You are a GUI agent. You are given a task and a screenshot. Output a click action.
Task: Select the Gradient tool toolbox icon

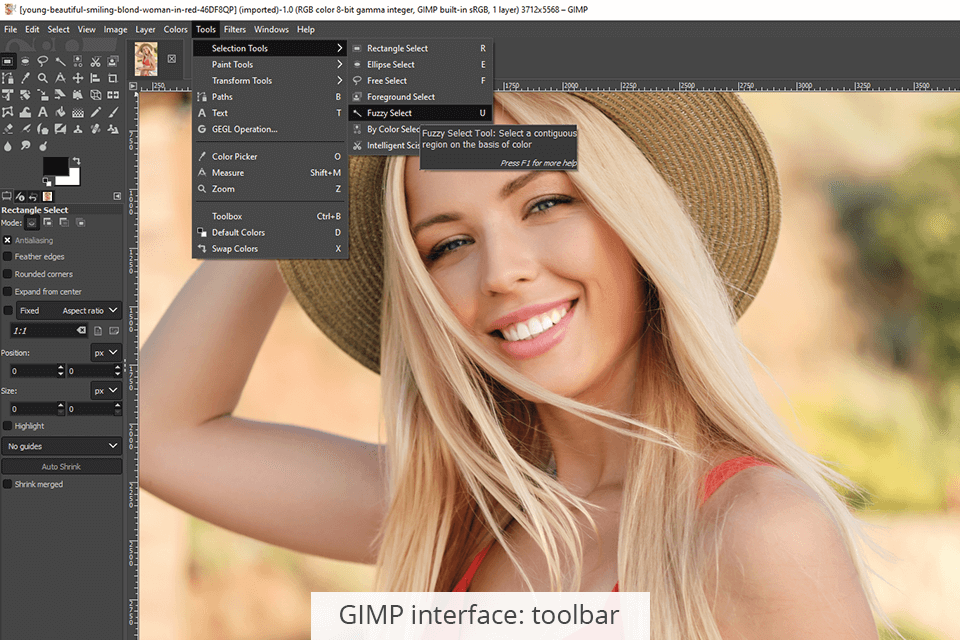tap(78, 111)
